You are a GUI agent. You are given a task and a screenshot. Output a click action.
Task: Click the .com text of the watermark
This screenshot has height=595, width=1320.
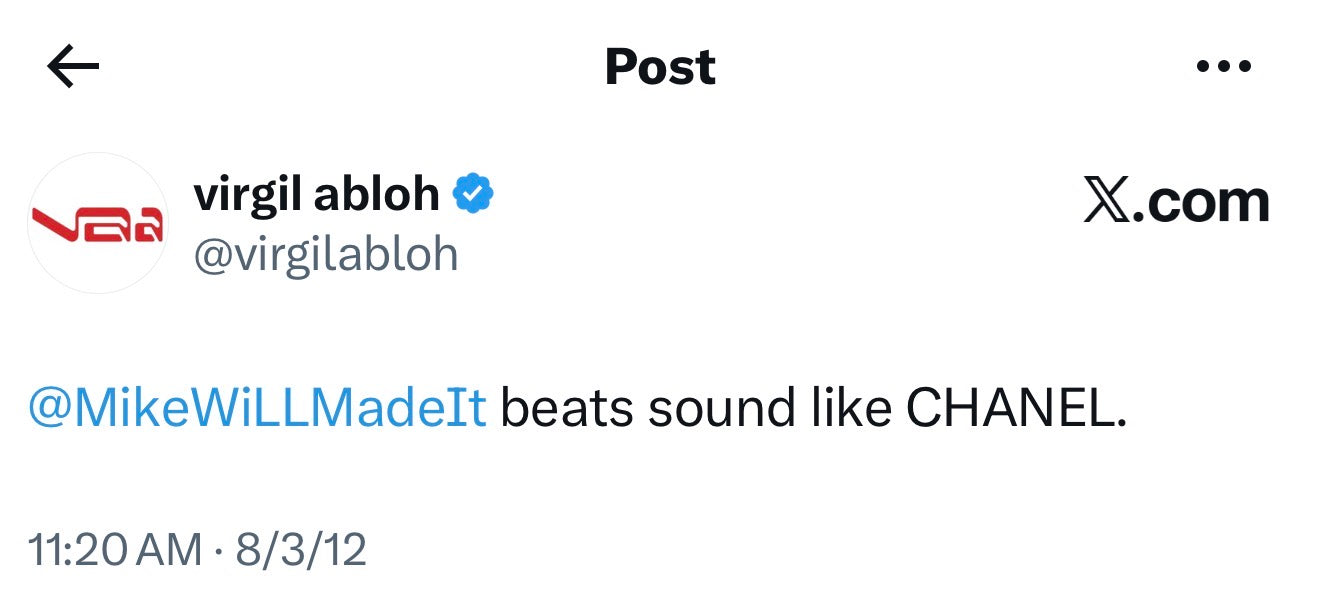1207,203
